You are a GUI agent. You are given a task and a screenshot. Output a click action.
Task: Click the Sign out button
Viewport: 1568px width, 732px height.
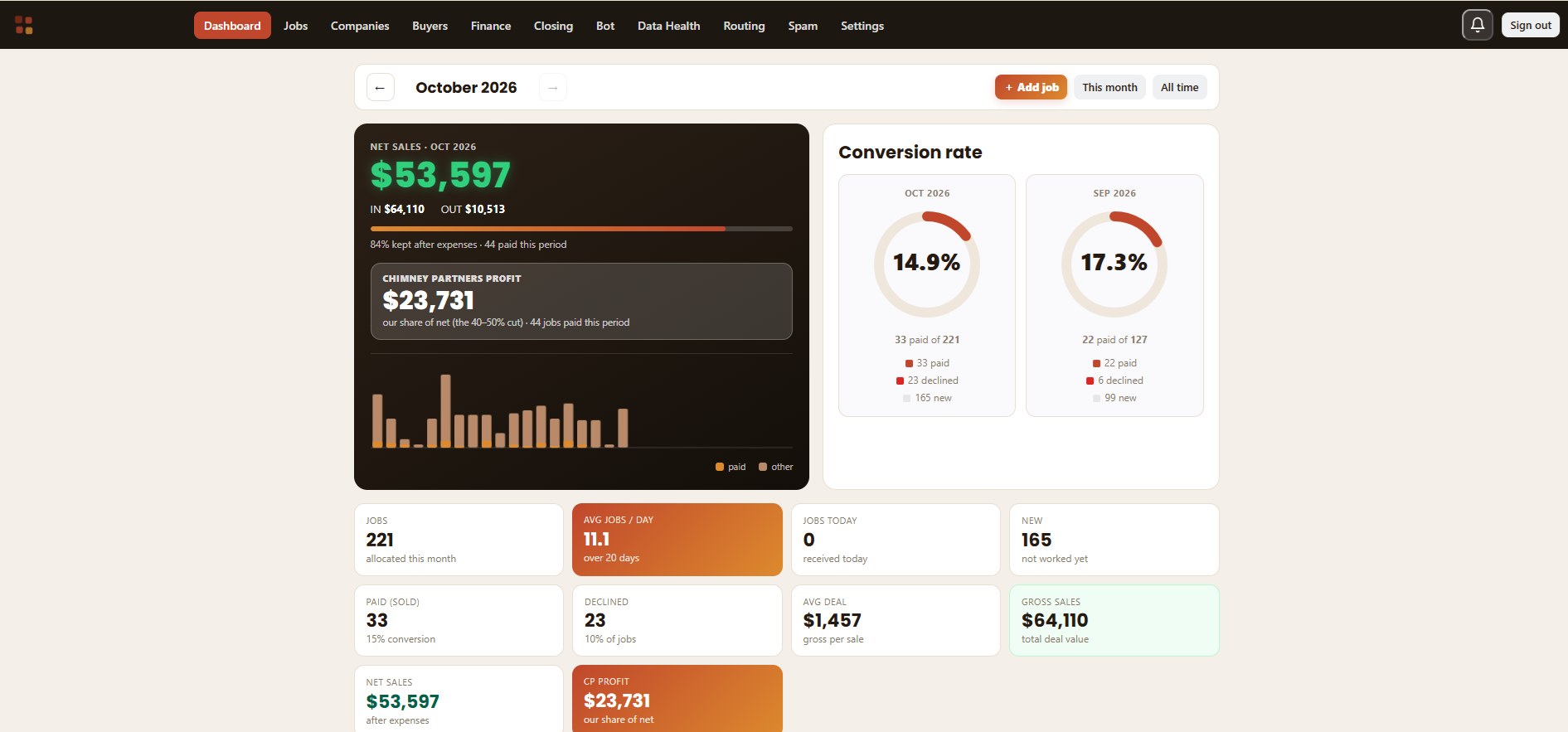pyautogui.click(x=1530, y=25)
